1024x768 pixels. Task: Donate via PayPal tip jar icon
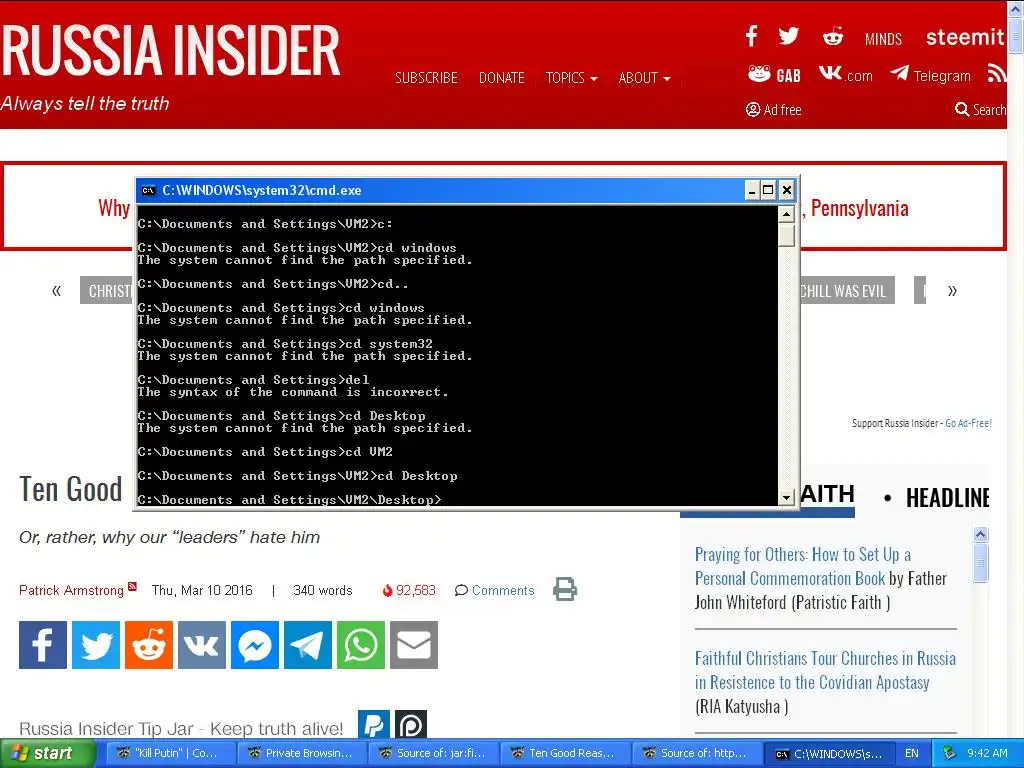pos(374,725)
